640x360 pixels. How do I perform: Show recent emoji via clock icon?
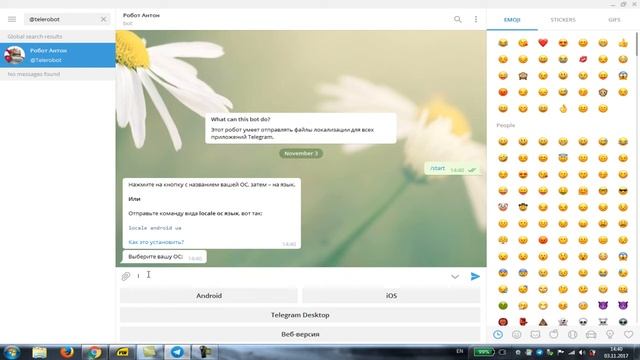click(x=498, y=335)
